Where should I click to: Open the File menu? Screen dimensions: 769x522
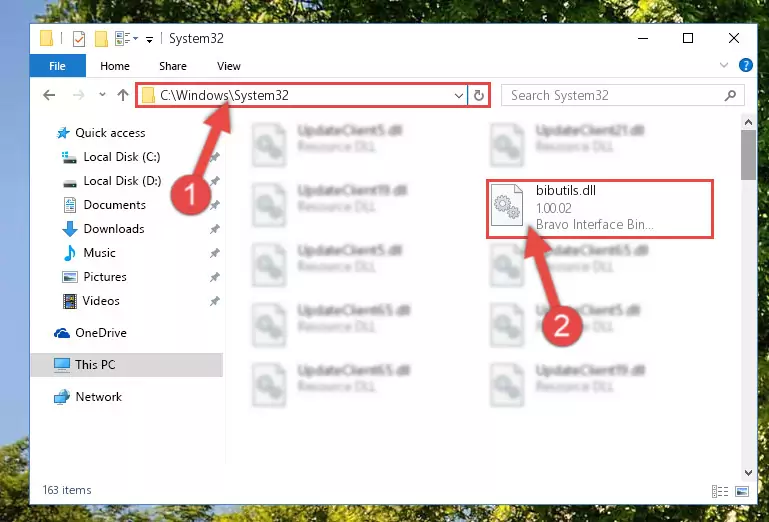[57, 66]
